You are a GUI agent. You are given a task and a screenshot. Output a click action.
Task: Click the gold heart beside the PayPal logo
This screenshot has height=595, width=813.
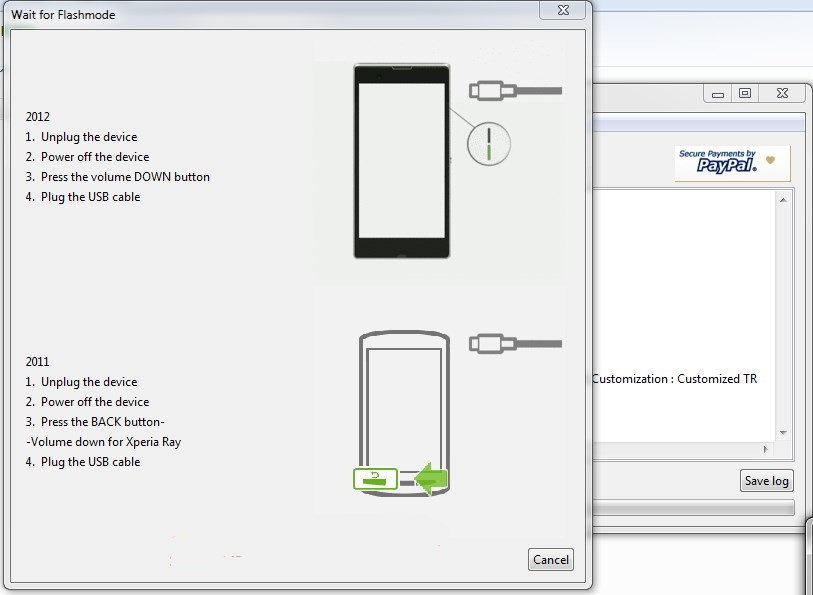click(771, 161)
